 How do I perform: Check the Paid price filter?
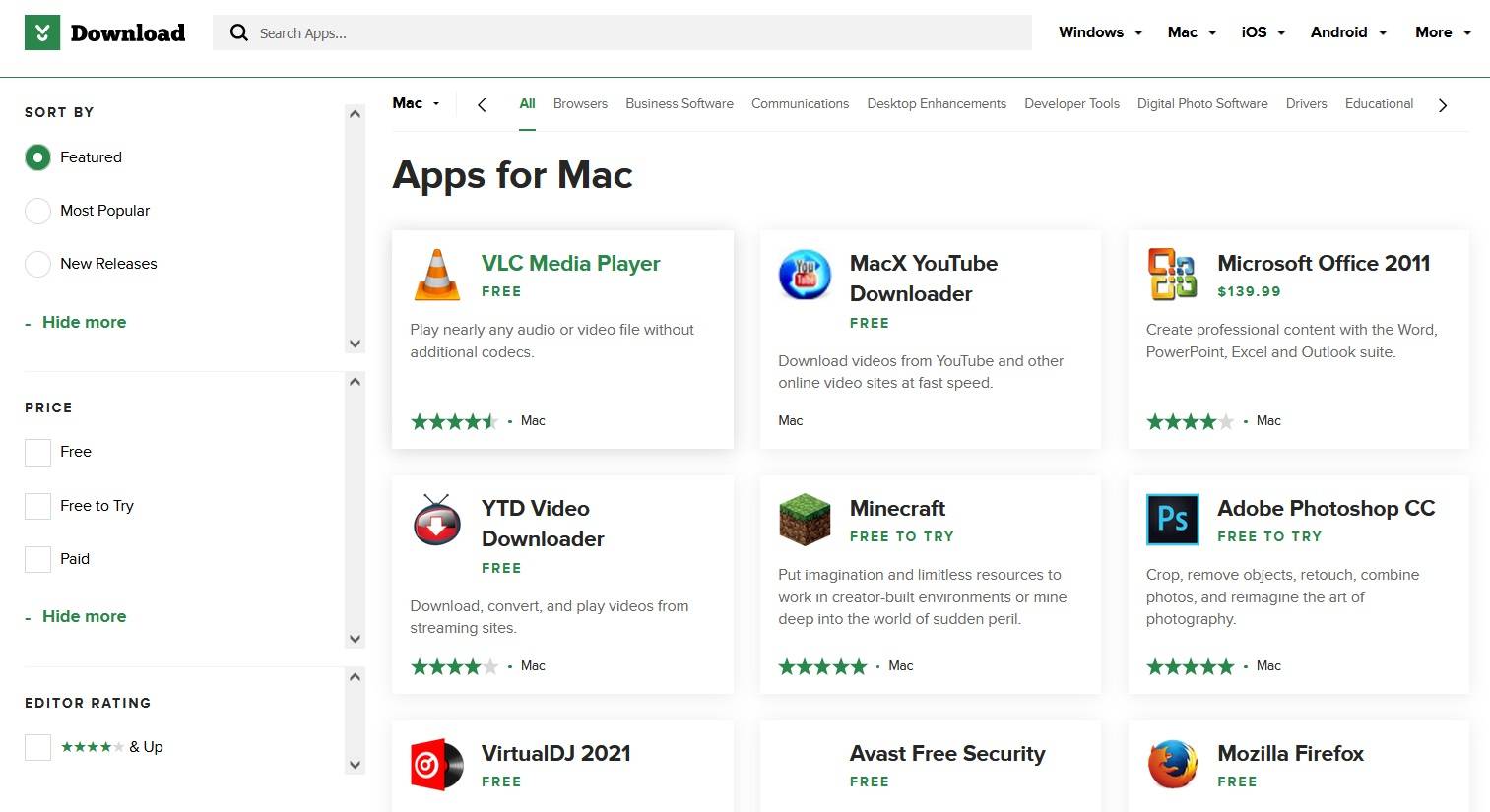click(x=37, y=559)
